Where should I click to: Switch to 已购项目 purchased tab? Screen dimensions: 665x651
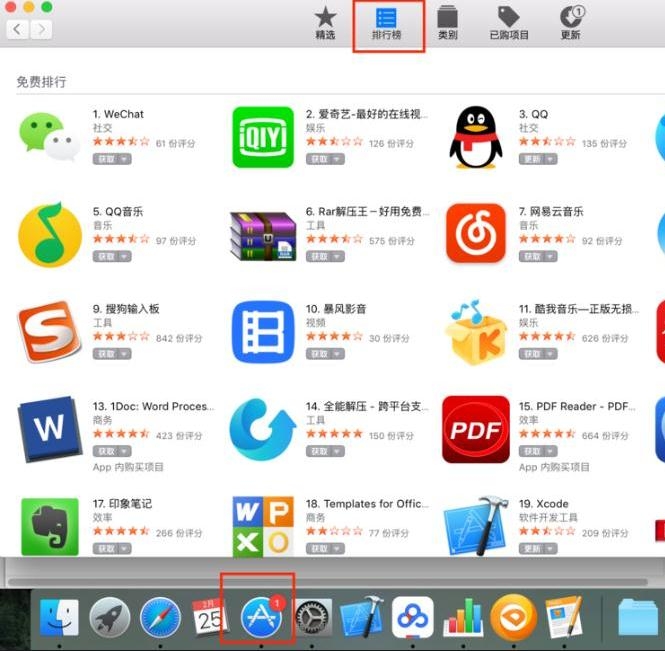pos(509,23)
